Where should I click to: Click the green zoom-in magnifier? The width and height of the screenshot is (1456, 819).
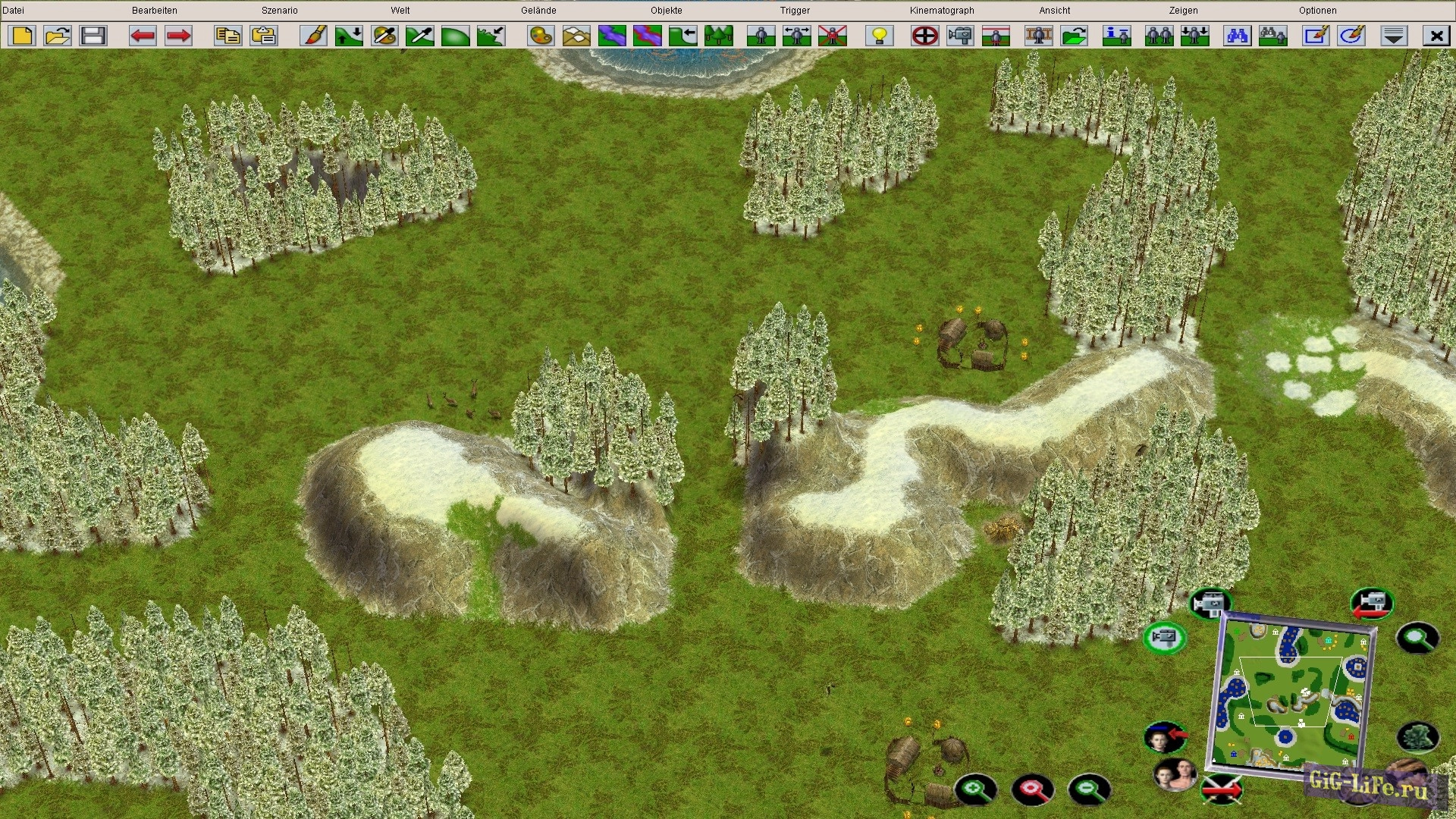pyautogui.click(x=975, y=789)
